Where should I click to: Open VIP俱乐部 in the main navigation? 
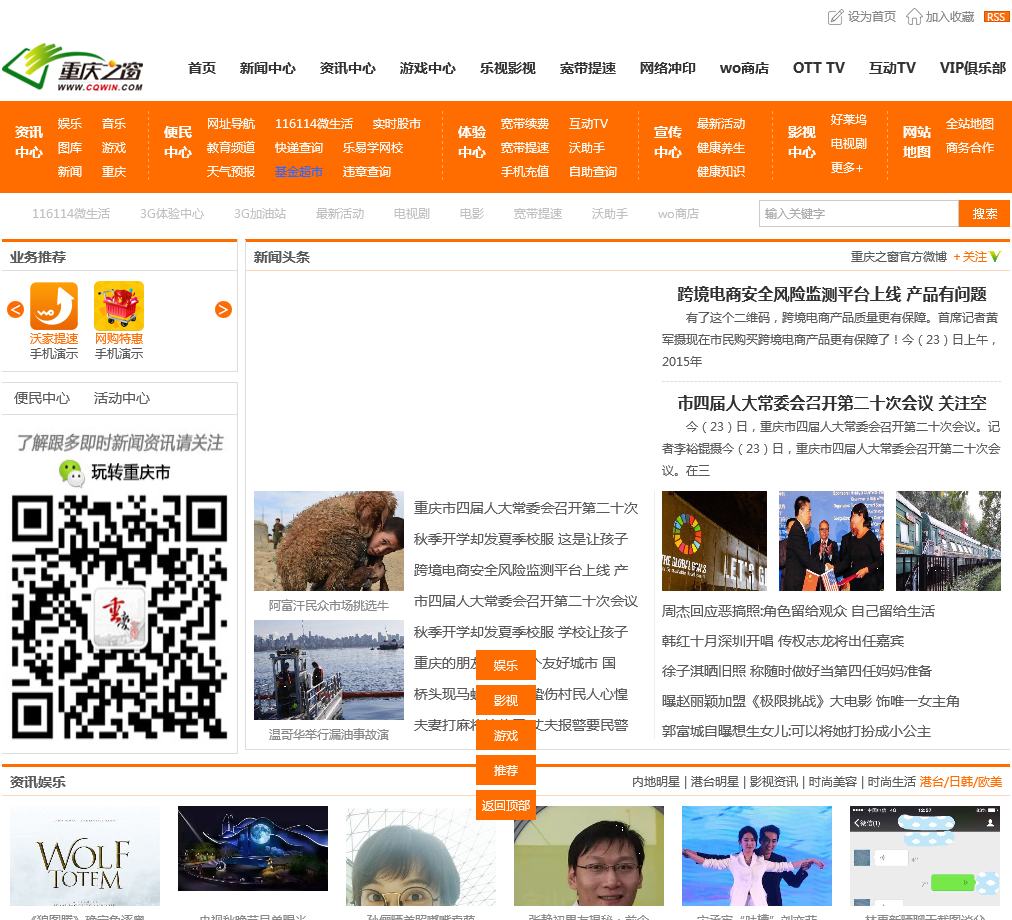(x=973, y=68)
